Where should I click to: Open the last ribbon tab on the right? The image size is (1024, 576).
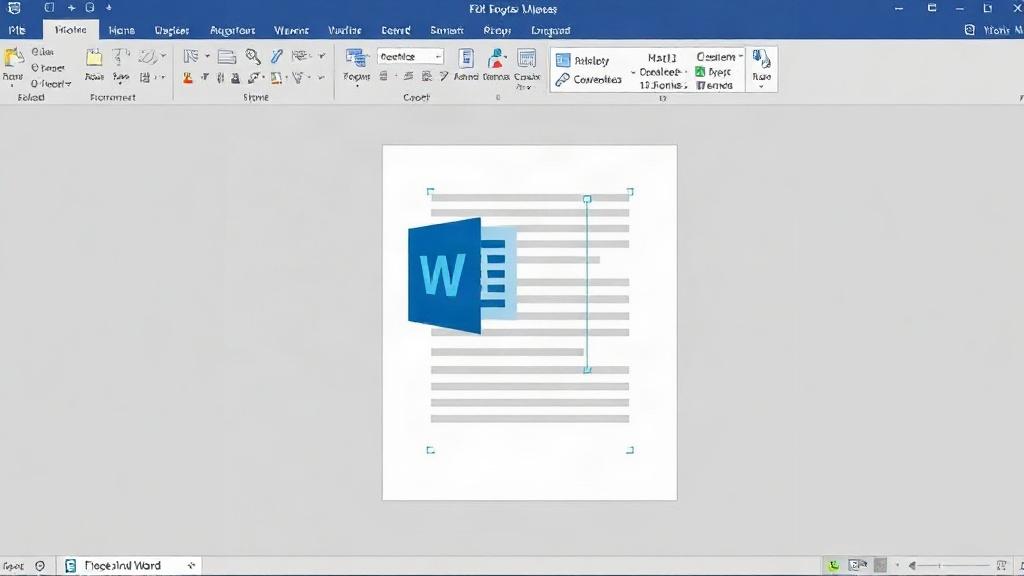click(551, 30)
